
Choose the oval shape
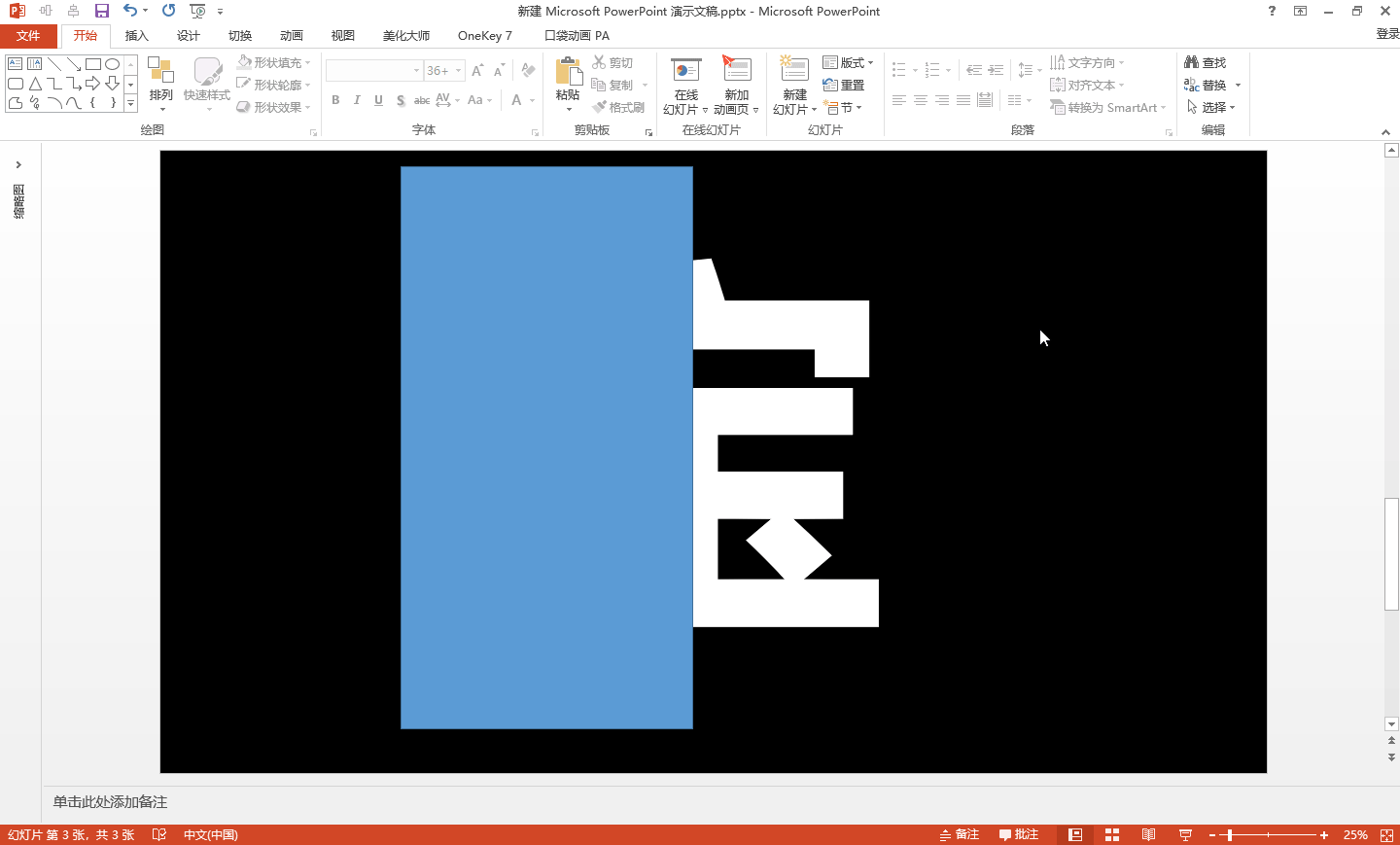113,64
